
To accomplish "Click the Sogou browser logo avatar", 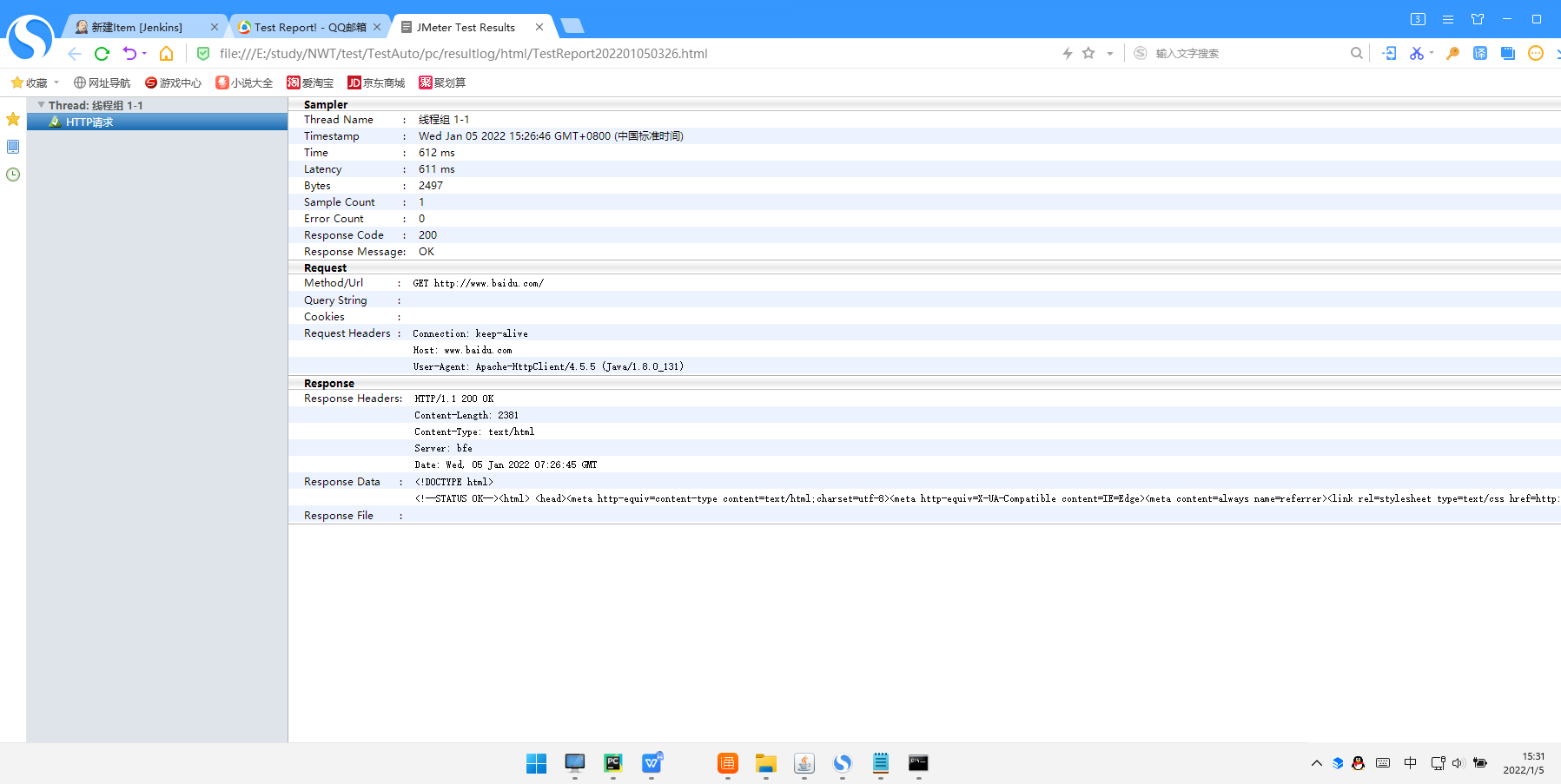I will (x=30, y=38).
